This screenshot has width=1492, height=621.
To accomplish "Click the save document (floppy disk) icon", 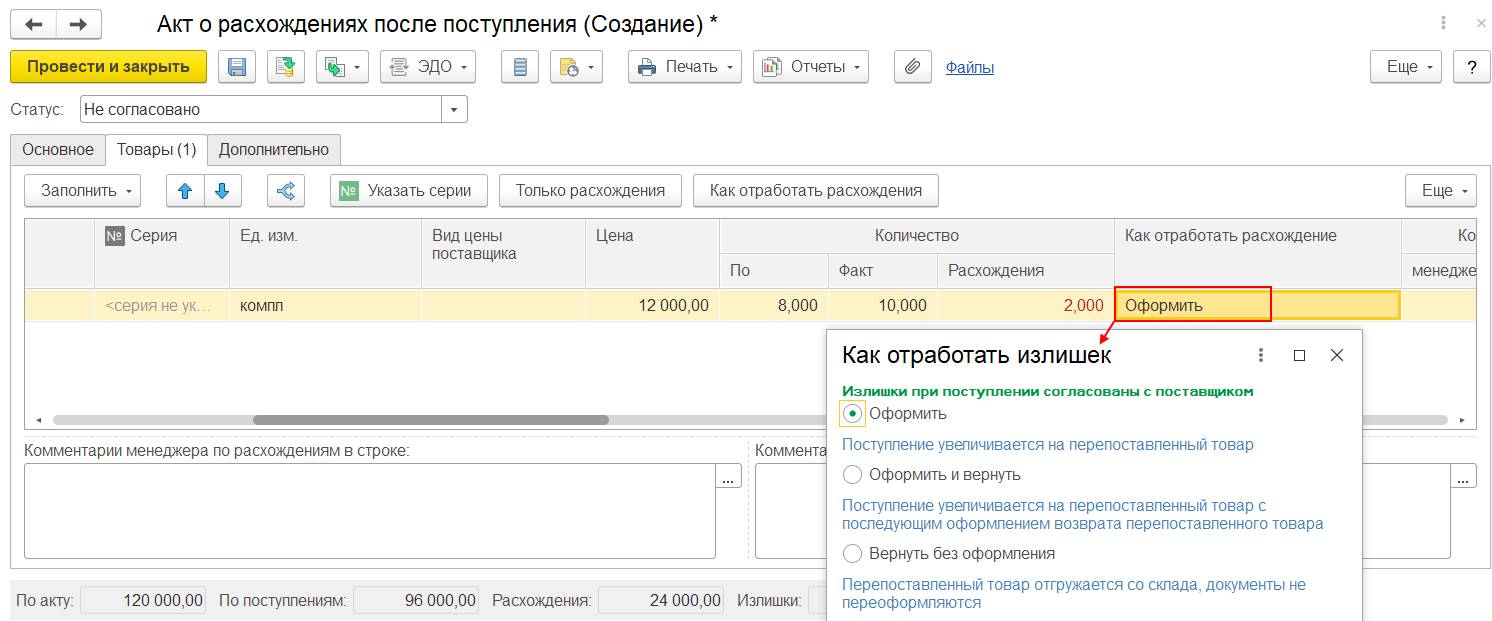I will pos(237,67).
